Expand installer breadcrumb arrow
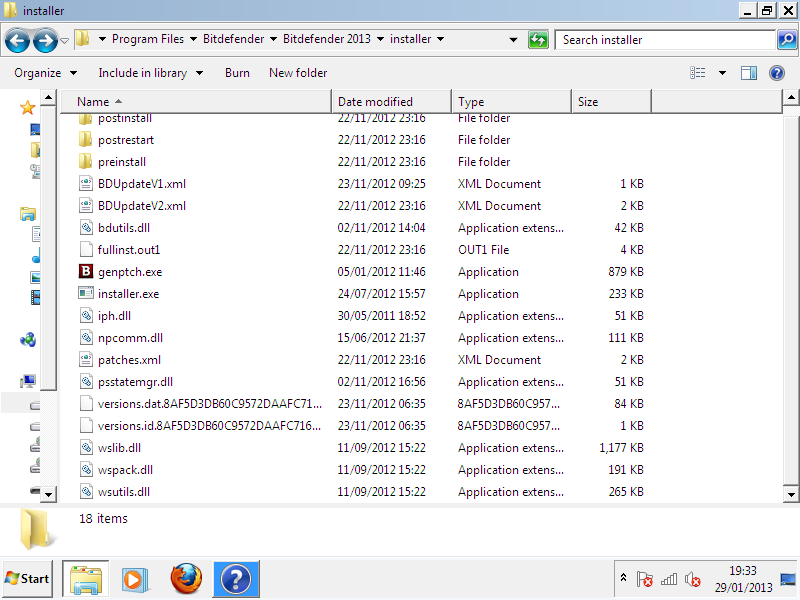Viewport: 800px width, 600px height. pos(440,39)
